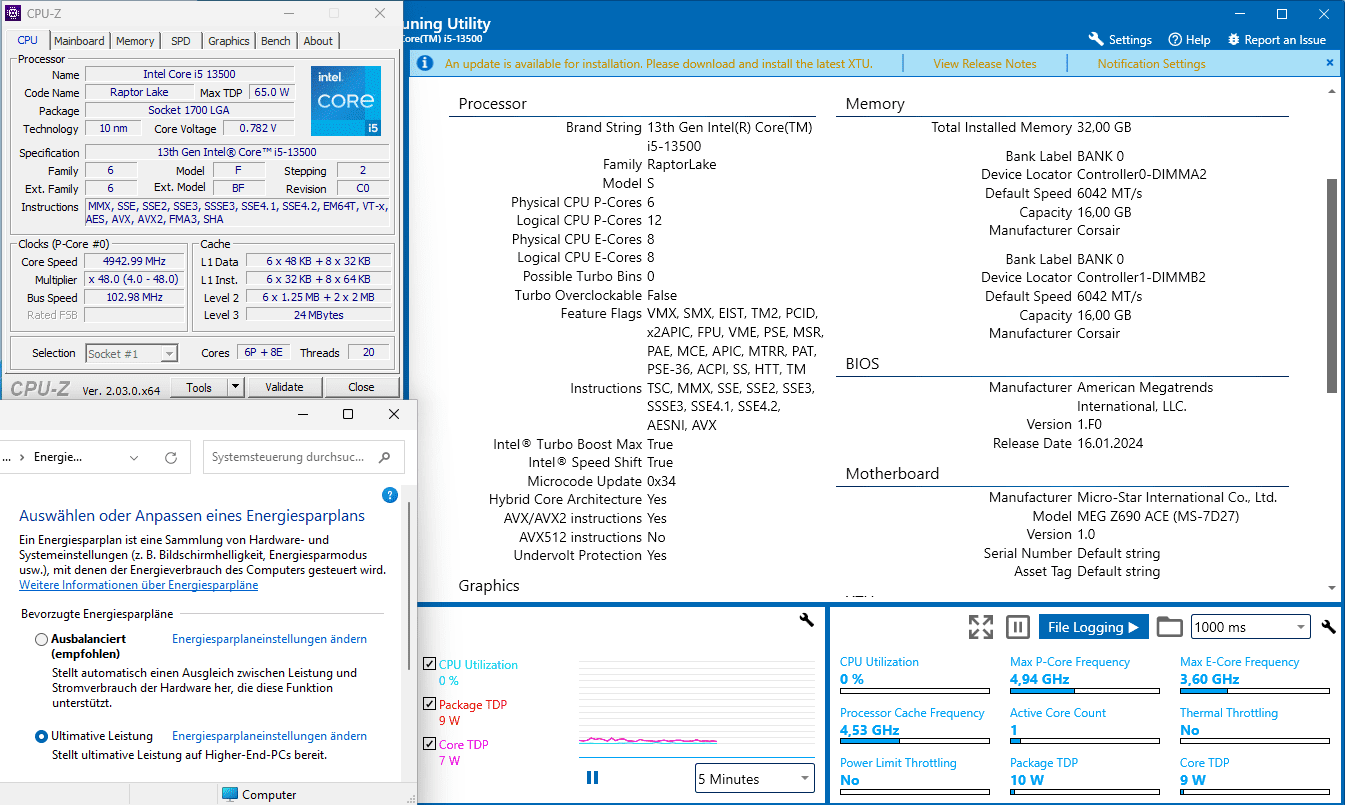Screen dimensions: 1345x805
Task: Click the Thermal Throttling value
Action: pos(1189,730)
